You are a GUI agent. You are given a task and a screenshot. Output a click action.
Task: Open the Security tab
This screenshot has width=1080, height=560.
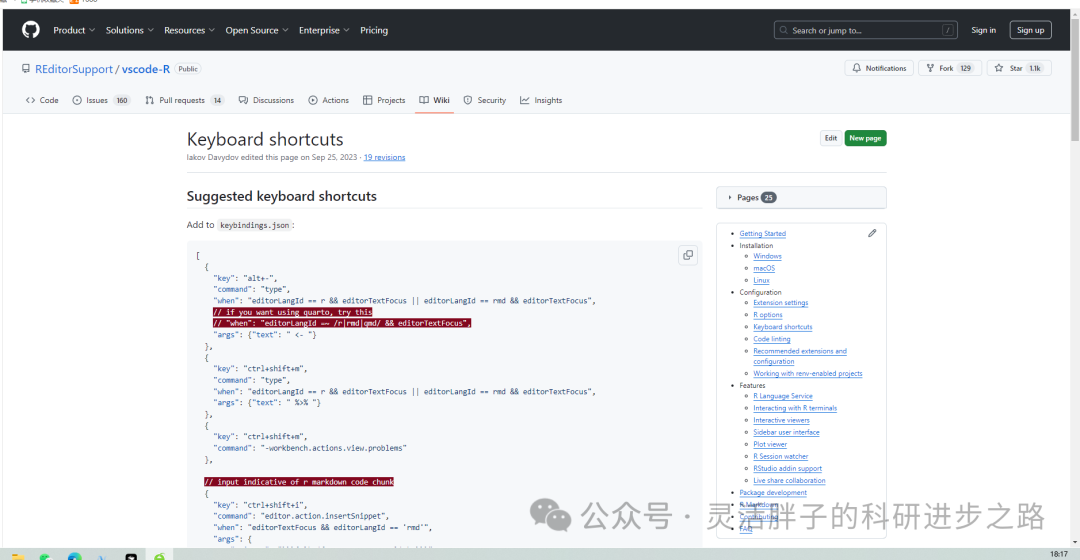485,101
